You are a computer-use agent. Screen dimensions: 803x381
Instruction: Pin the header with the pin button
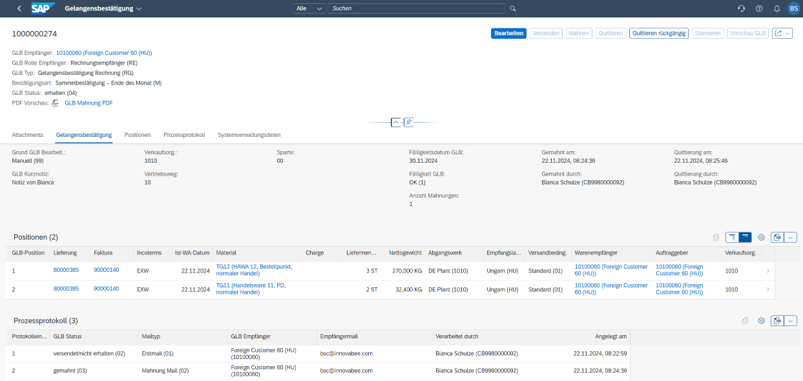coord(408,122)
